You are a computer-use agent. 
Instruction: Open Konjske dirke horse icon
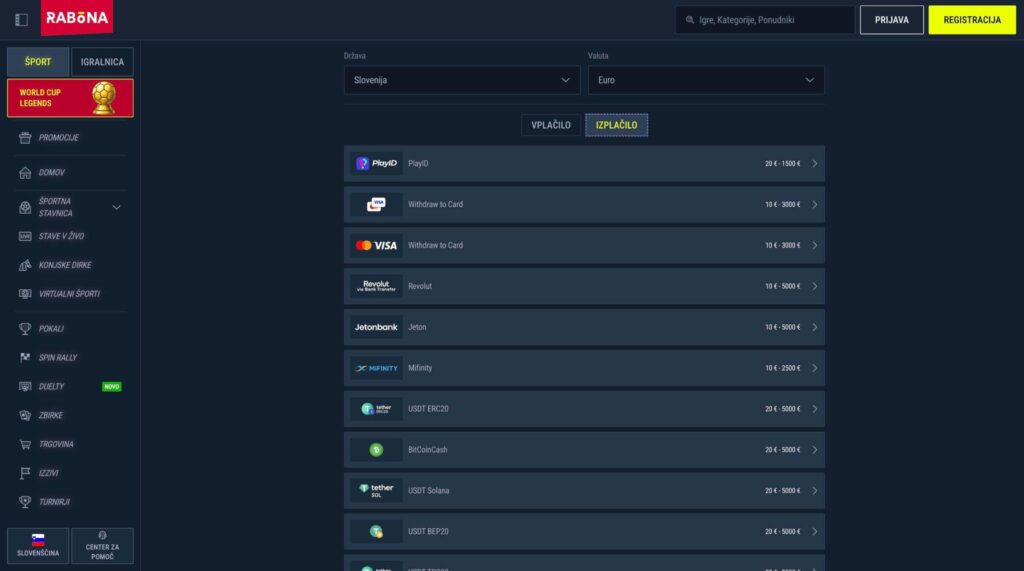25,265
